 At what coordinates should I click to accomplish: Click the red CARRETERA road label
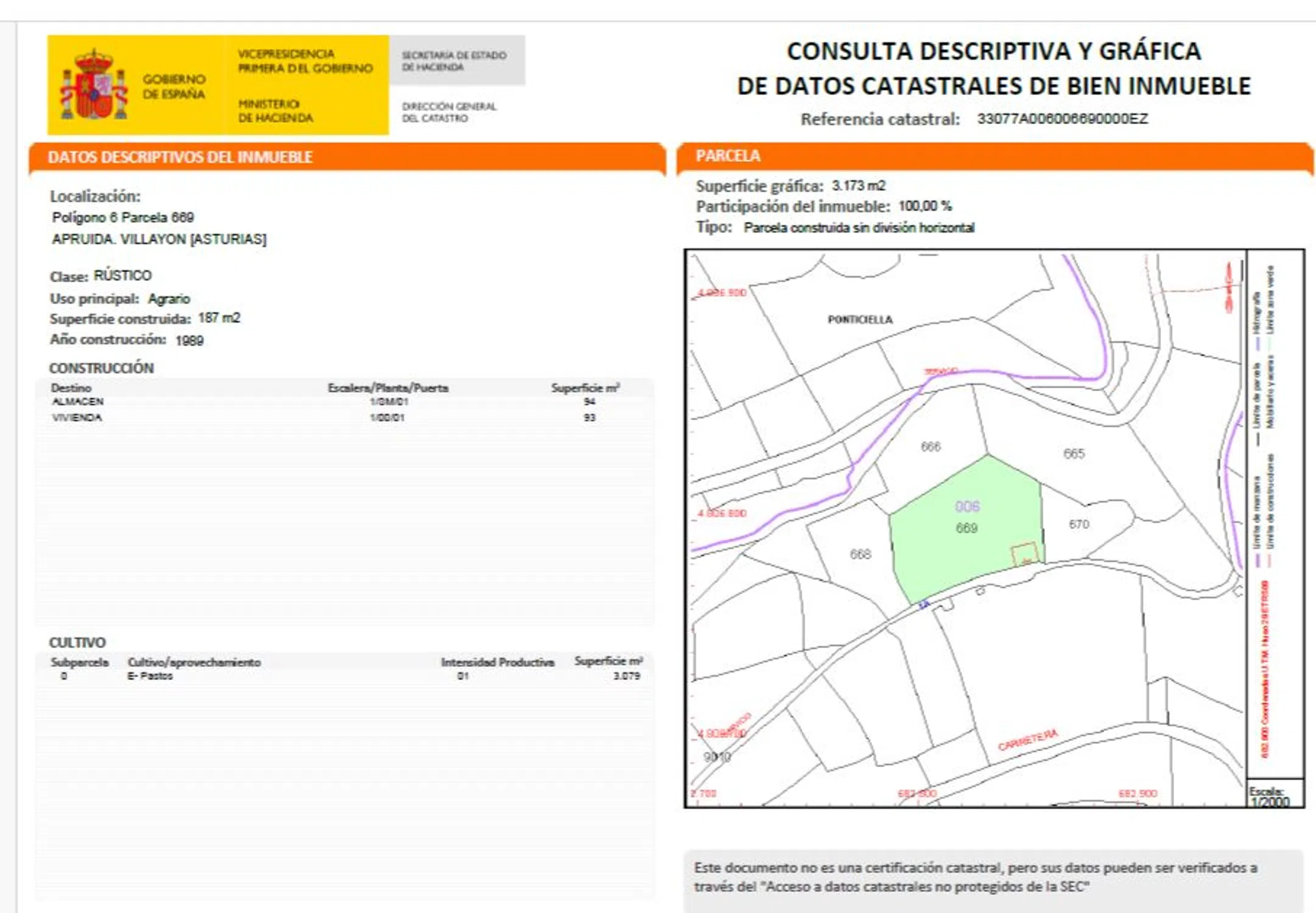click(1027, 740)
